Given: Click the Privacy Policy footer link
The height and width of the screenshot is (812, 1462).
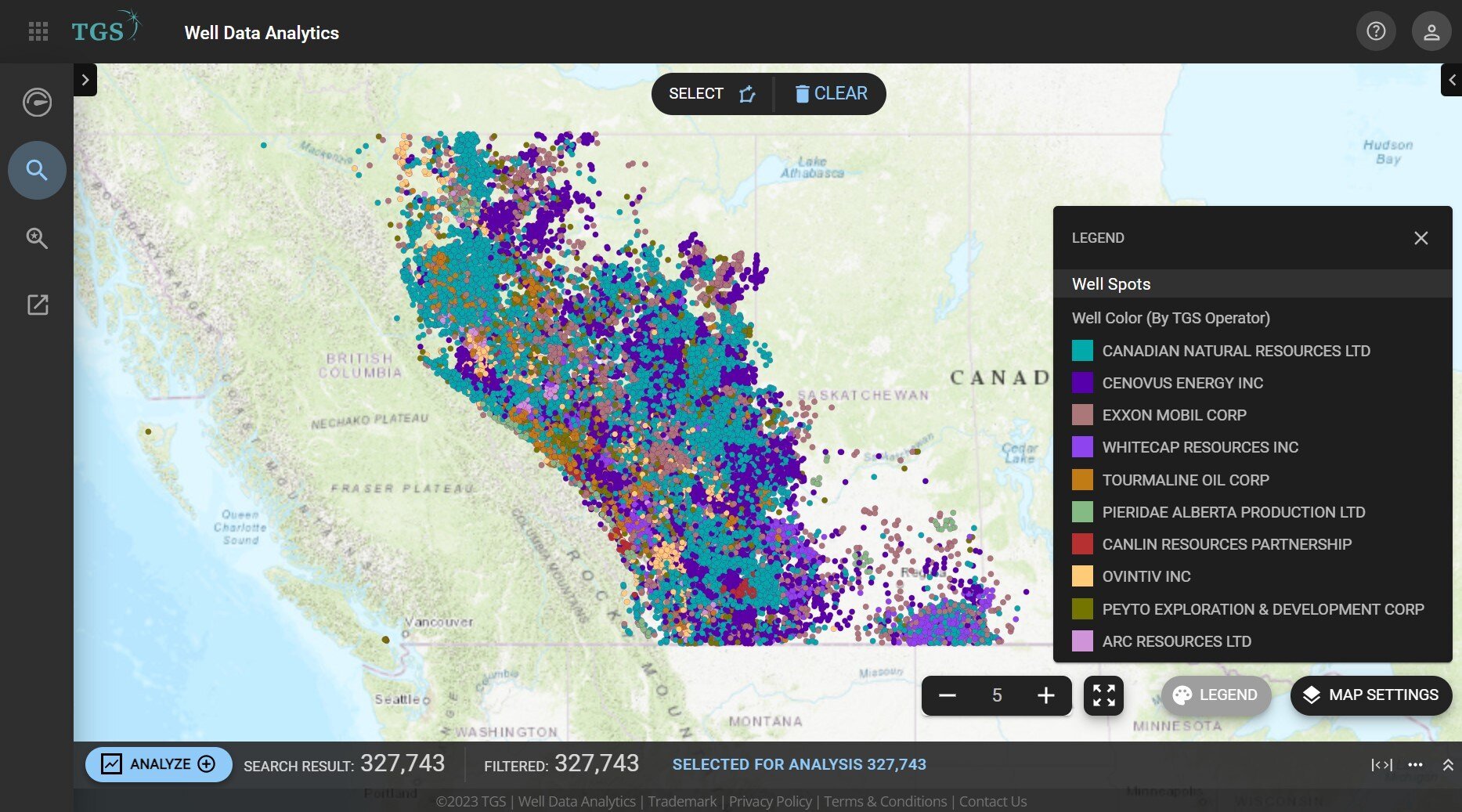Looking at the screenshot, I should (x=770, y=801).
